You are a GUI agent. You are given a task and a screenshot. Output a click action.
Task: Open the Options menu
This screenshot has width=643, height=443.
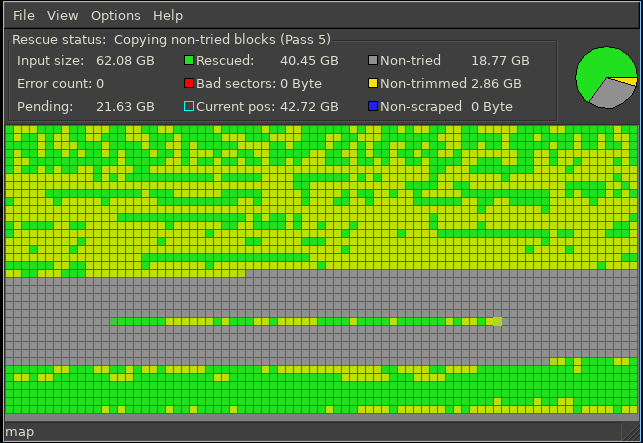coord(115,15)
